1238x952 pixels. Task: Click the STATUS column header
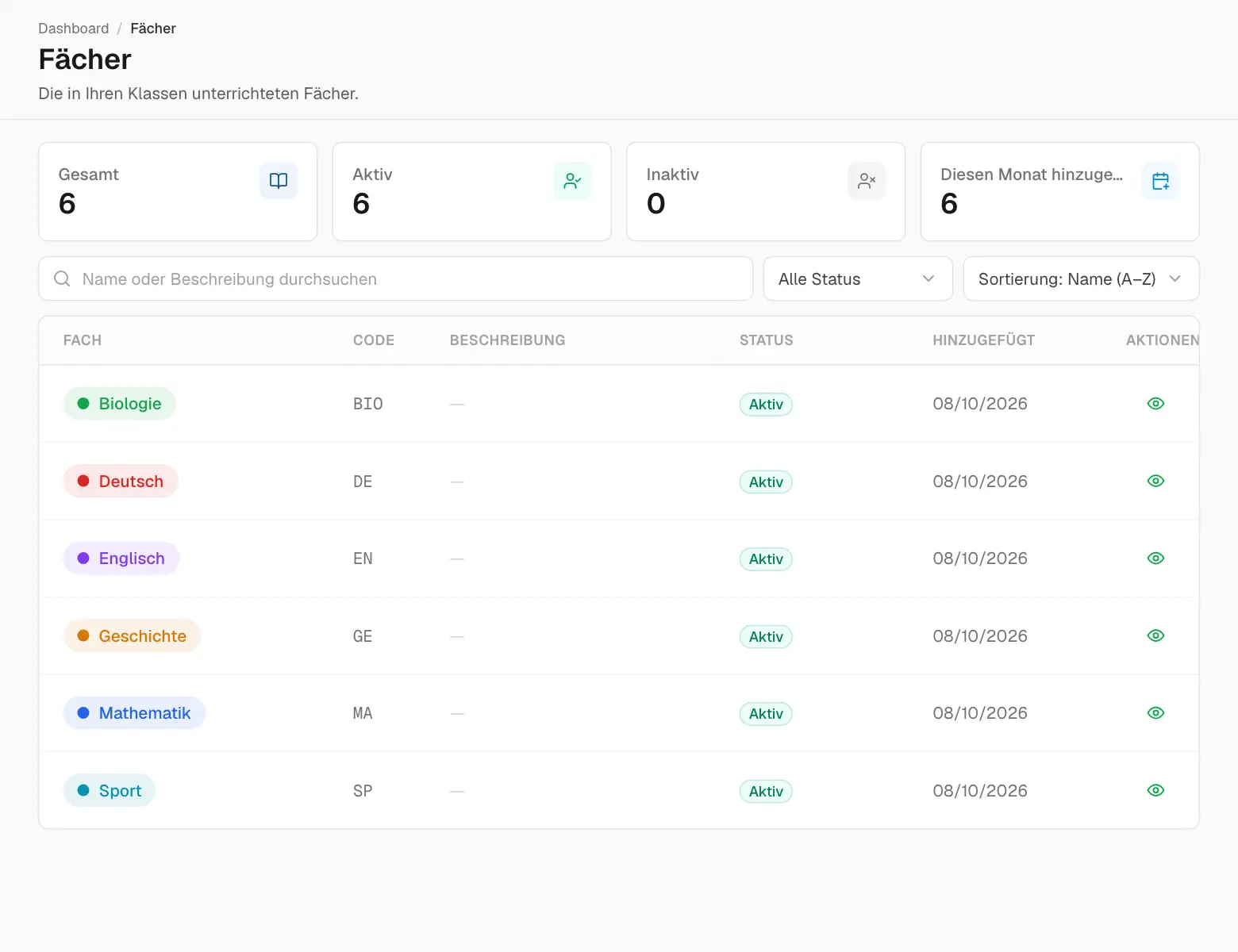click(x=767, y=340)
